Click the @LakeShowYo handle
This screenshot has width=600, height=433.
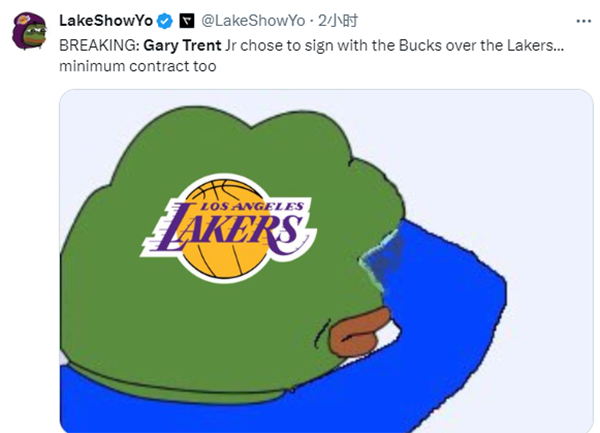(x=253, y=21)
